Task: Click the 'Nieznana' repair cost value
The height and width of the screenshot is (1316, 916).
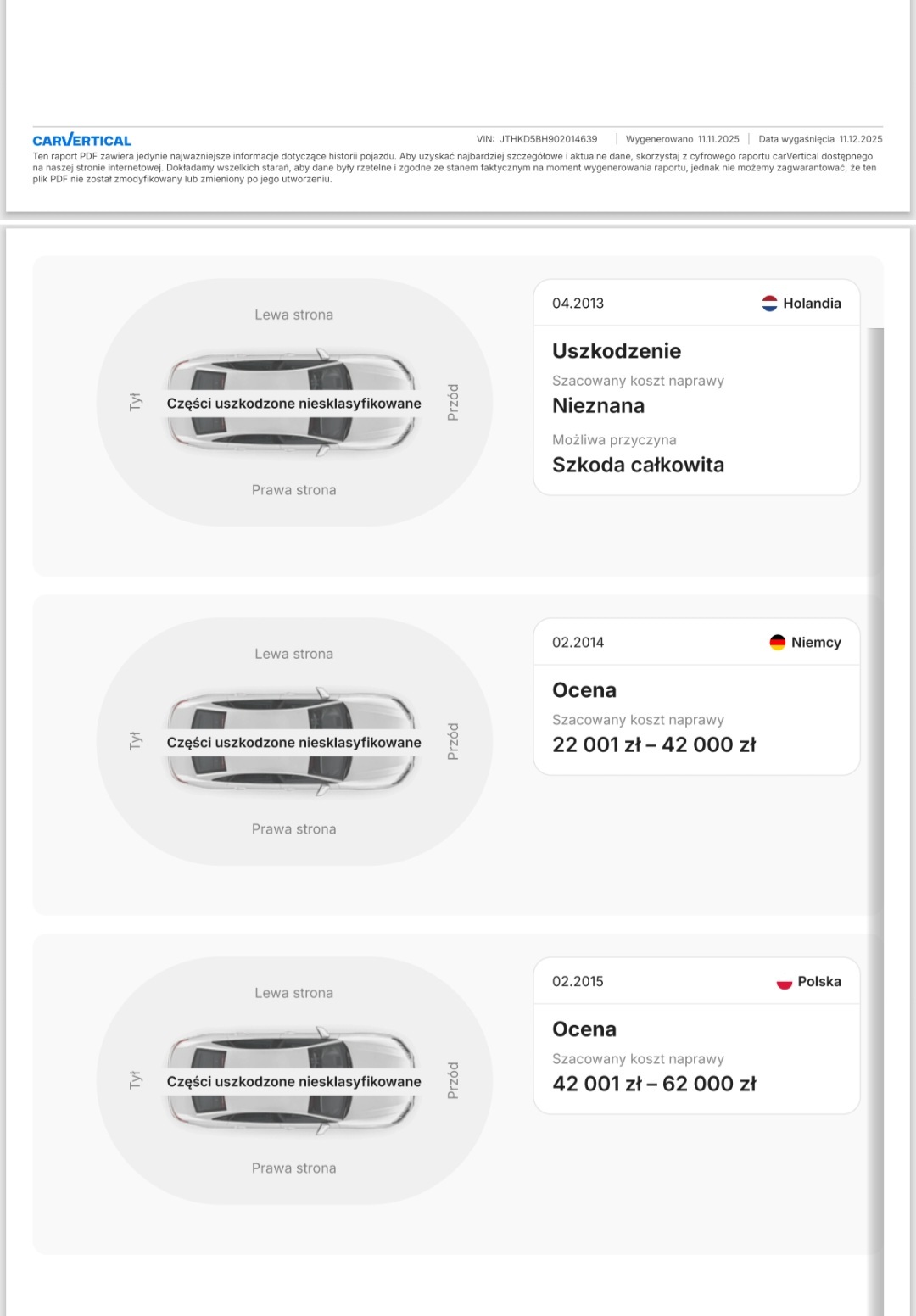Action: click(x=598, y=405)
